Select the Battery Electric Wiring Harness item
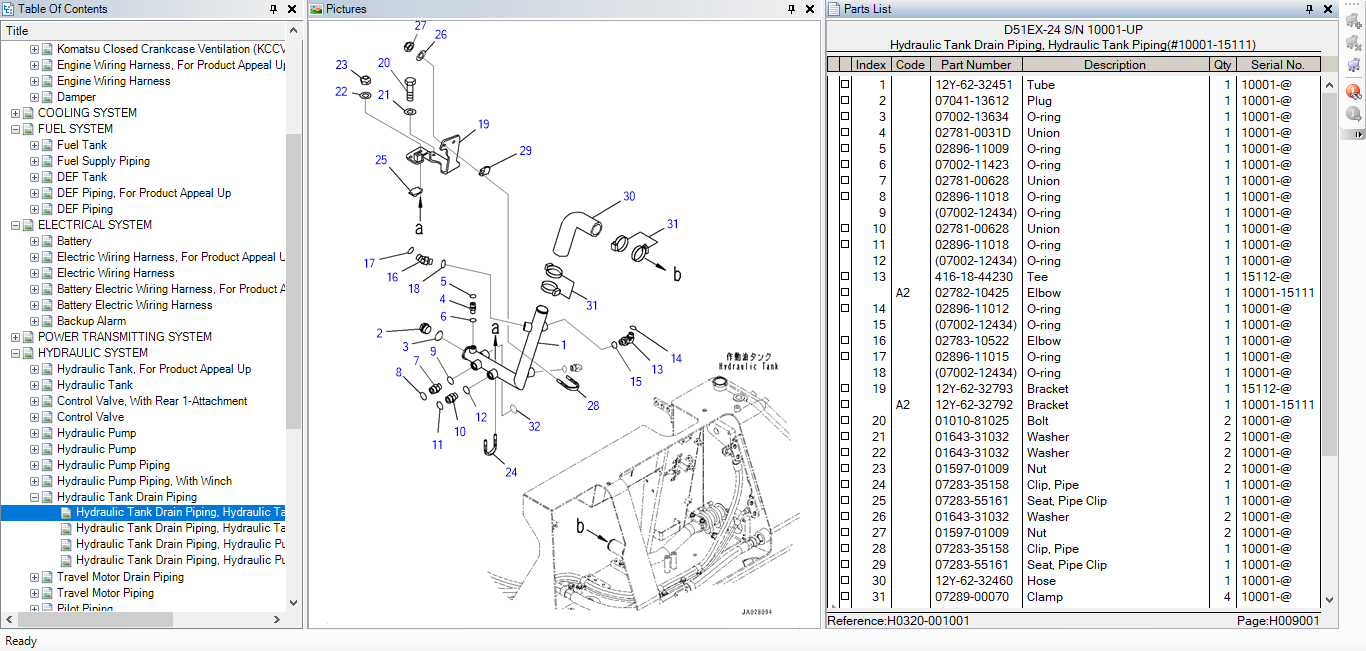1366x651 pixels. pyautogui.click(x=135, y=305)
